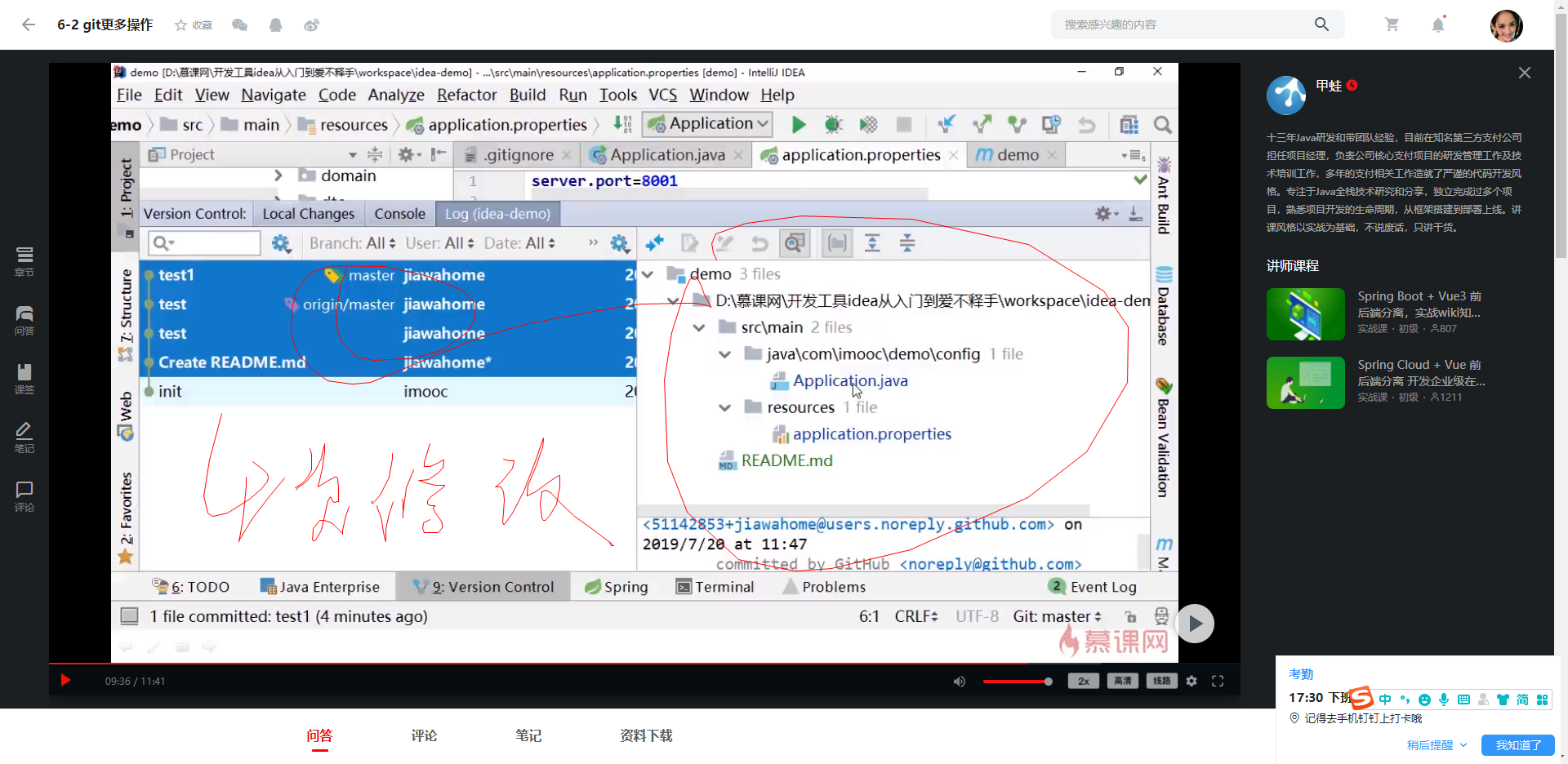Click the Show History clock icon
This screenshot has height=764, width=1568.
point(1051,125)
